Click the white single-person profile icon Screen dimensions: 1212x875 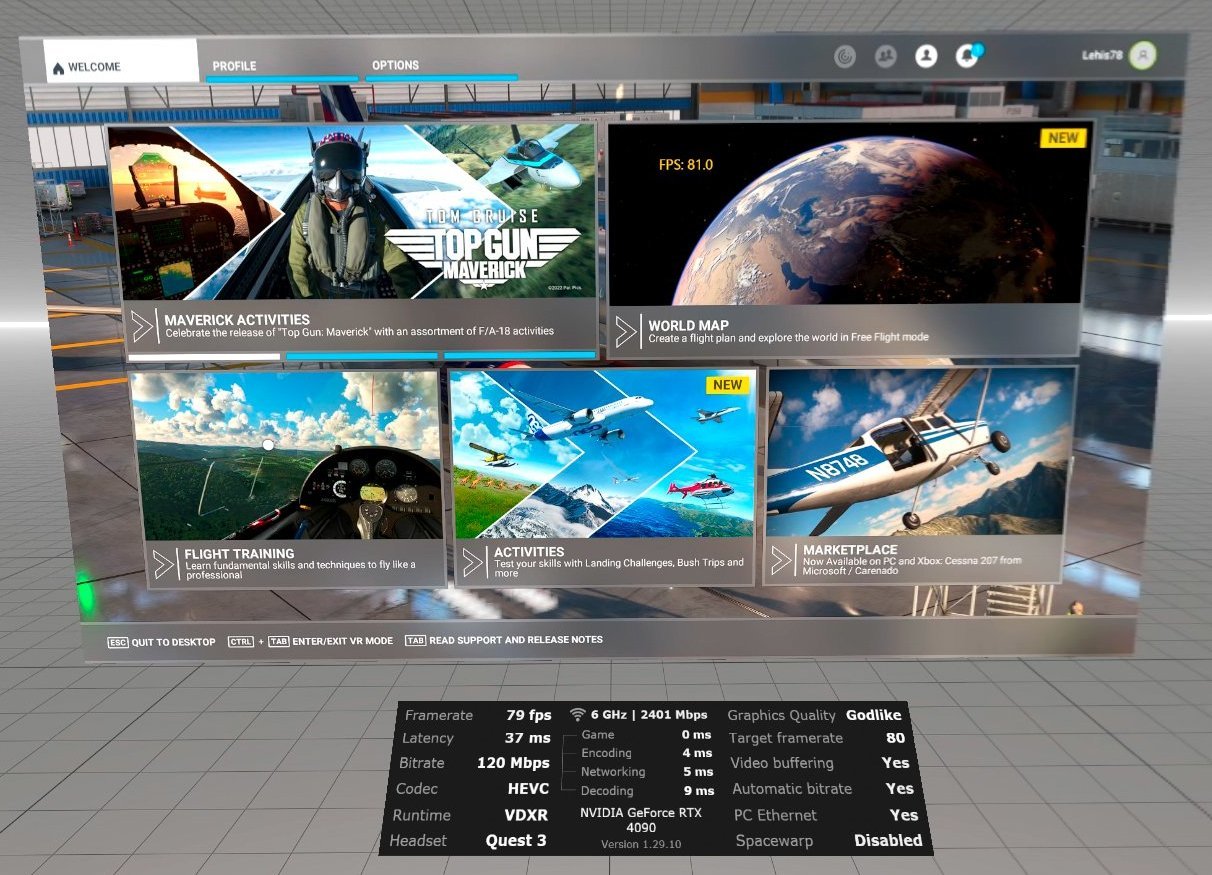click(x=926, y=56)
